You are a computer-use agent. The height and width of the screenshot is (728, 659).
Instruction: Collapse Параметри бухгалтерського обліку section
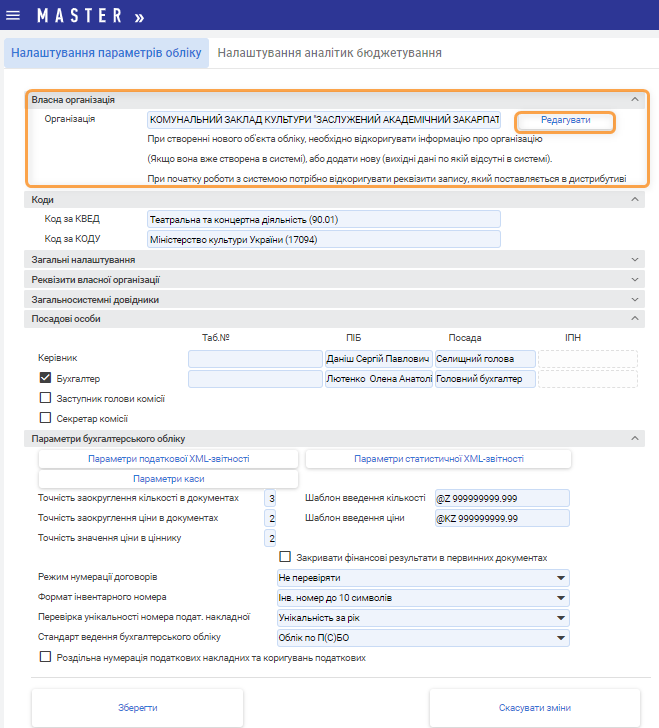634,439
